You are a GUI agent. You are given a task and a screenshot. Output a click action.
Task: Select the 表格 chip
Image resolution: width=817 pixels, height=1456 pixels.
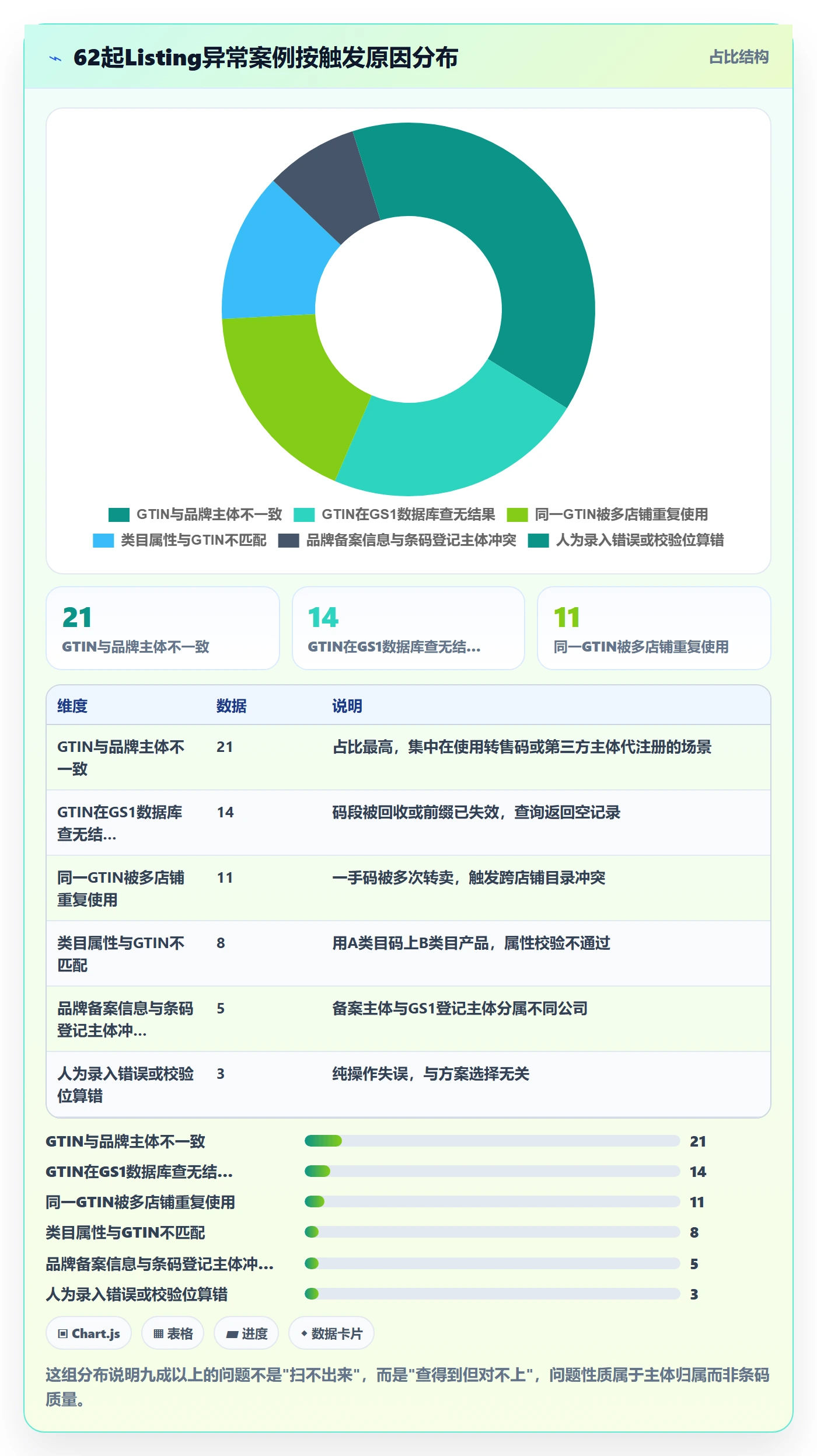(173, 1333)
